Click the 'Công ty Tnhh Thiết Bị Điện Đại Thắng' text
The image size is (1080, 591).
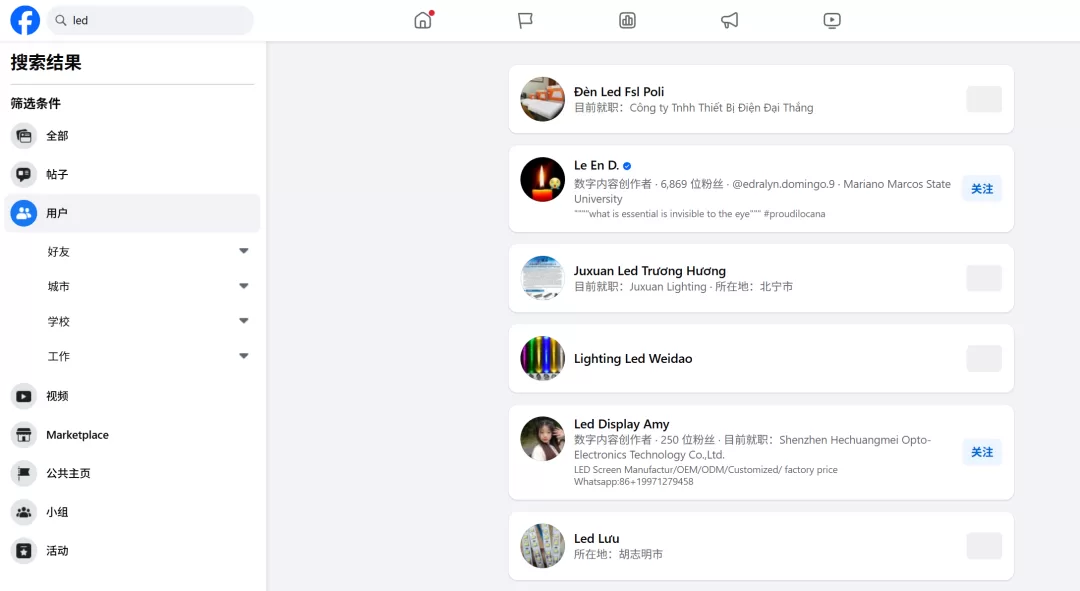tap(721, 107)
